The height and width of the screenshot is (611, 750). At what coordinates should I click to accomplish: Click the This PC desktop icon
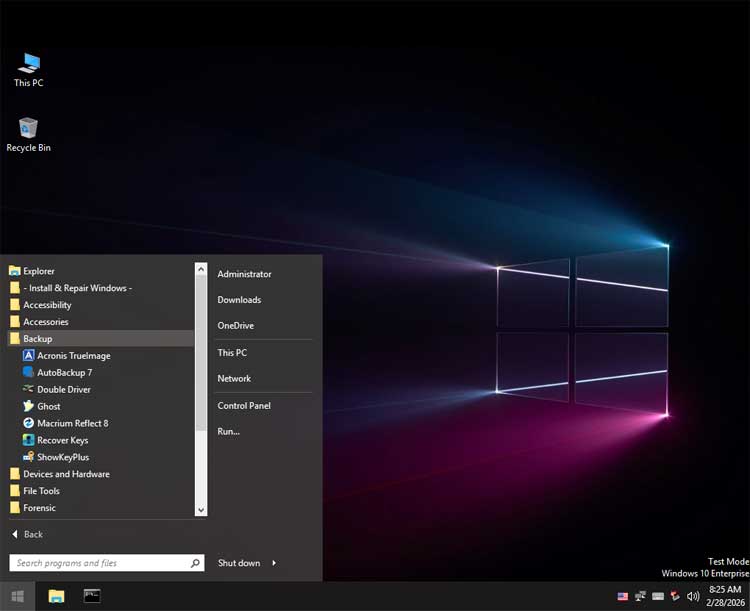pyautogui.click(x=28, y=68)
